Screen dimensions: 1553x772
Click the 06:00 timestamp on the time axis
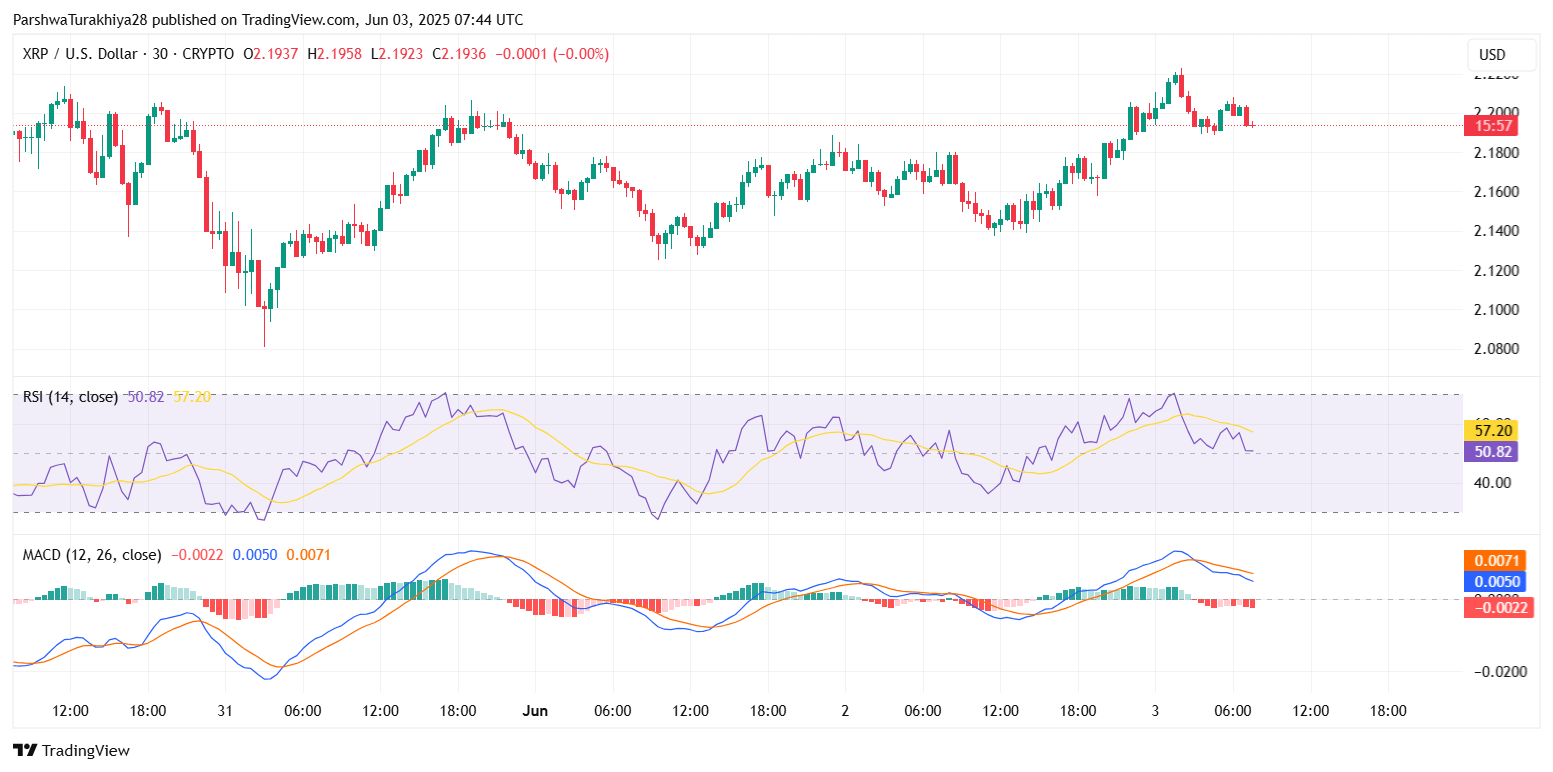(x=305, y=710)
